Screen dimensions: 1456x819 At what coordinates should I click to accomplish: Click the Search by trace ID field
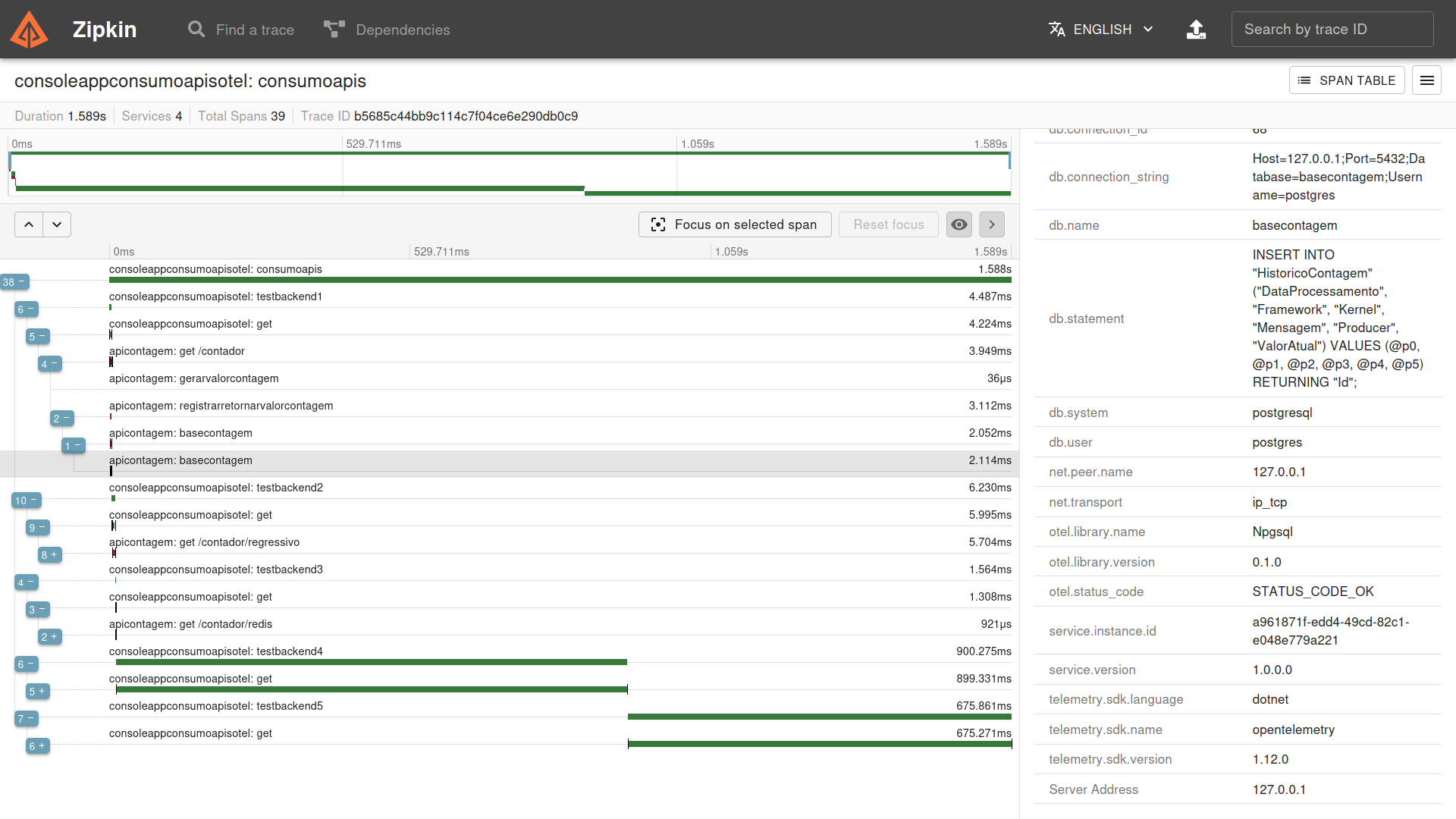point(1332,30)
